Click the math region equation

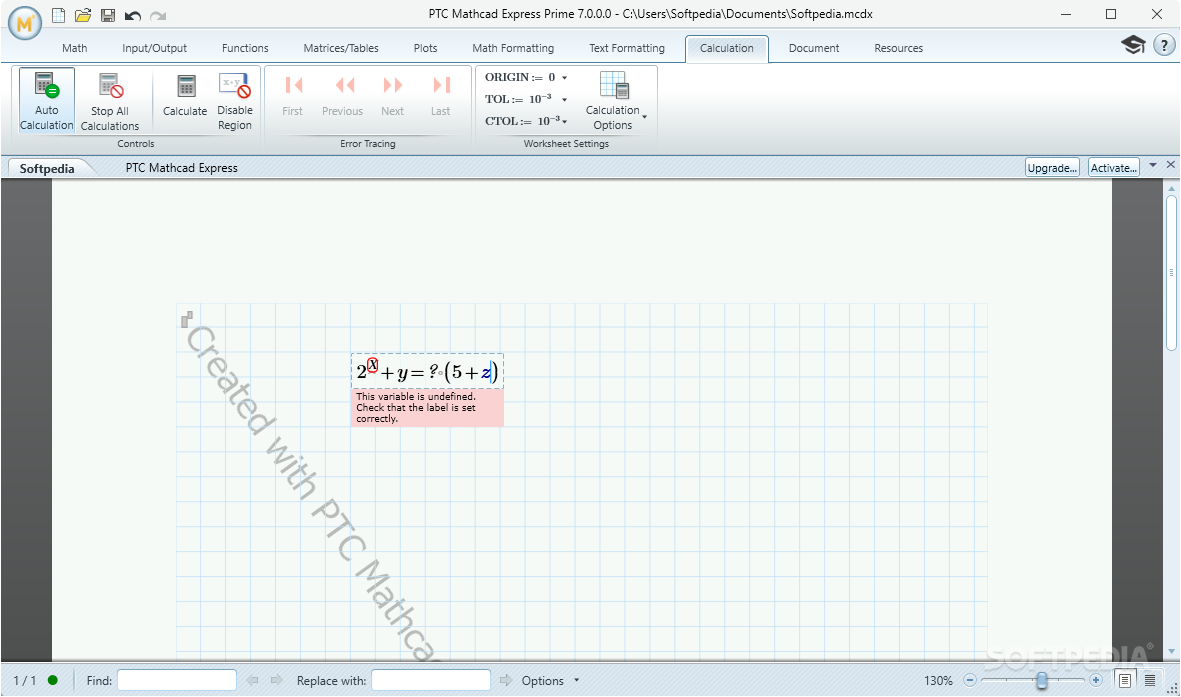tap(427, 371)
